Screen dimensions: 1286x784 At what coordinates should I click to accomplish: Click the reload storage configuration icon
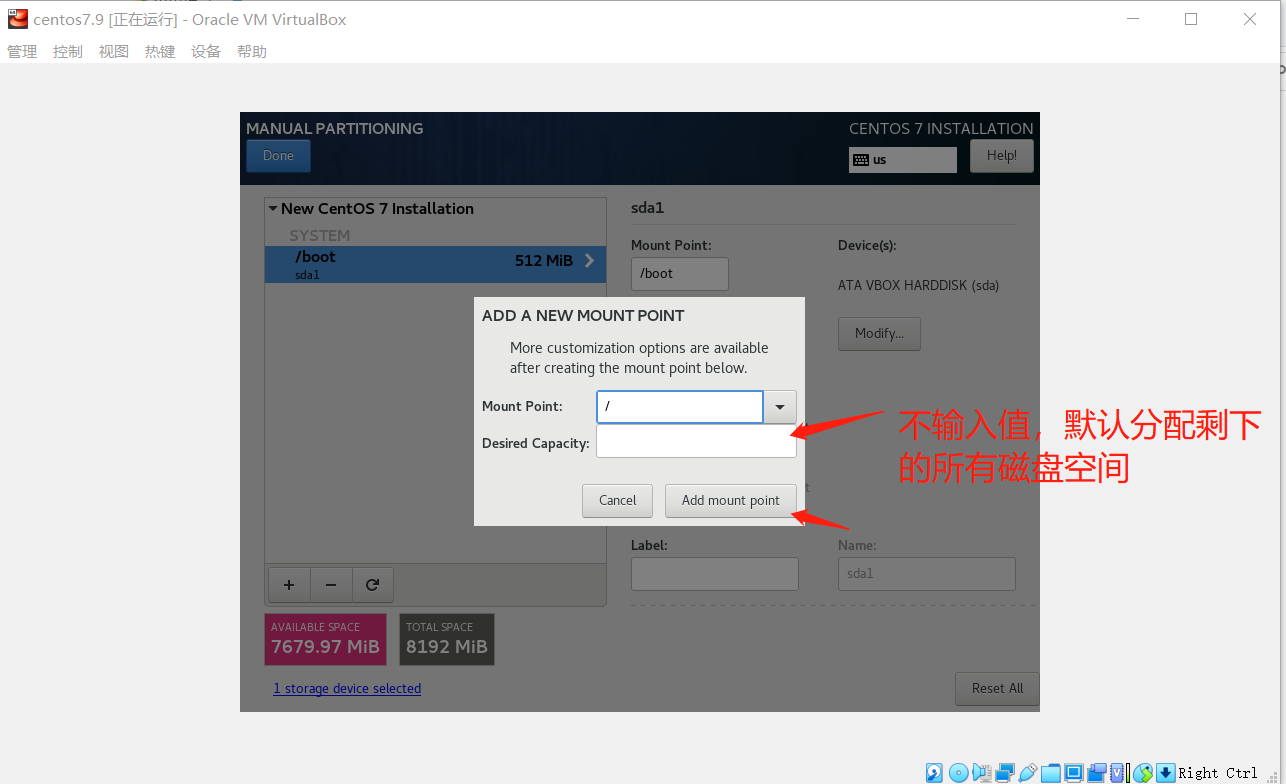(373, 585)
